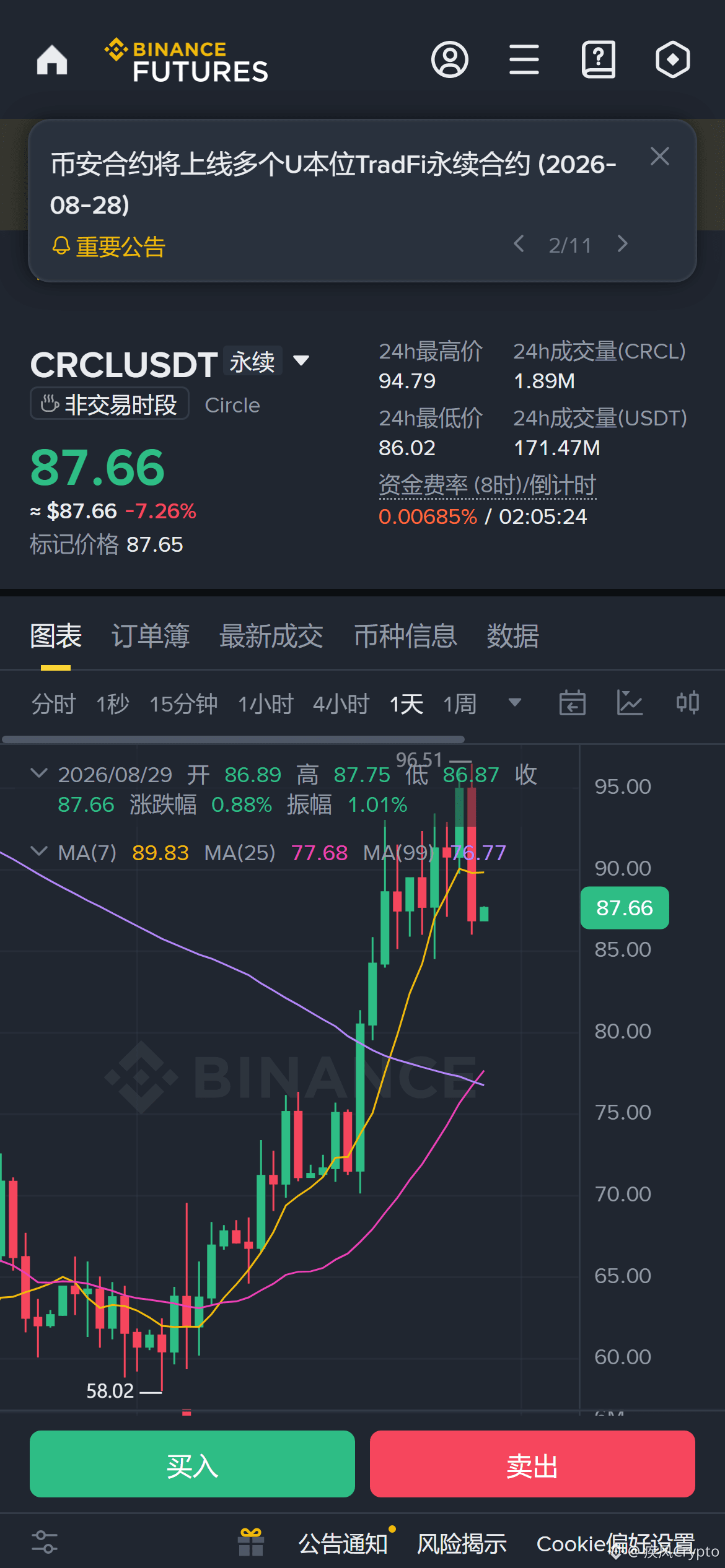Click the MA(7) value 89.83

point(160,853)
